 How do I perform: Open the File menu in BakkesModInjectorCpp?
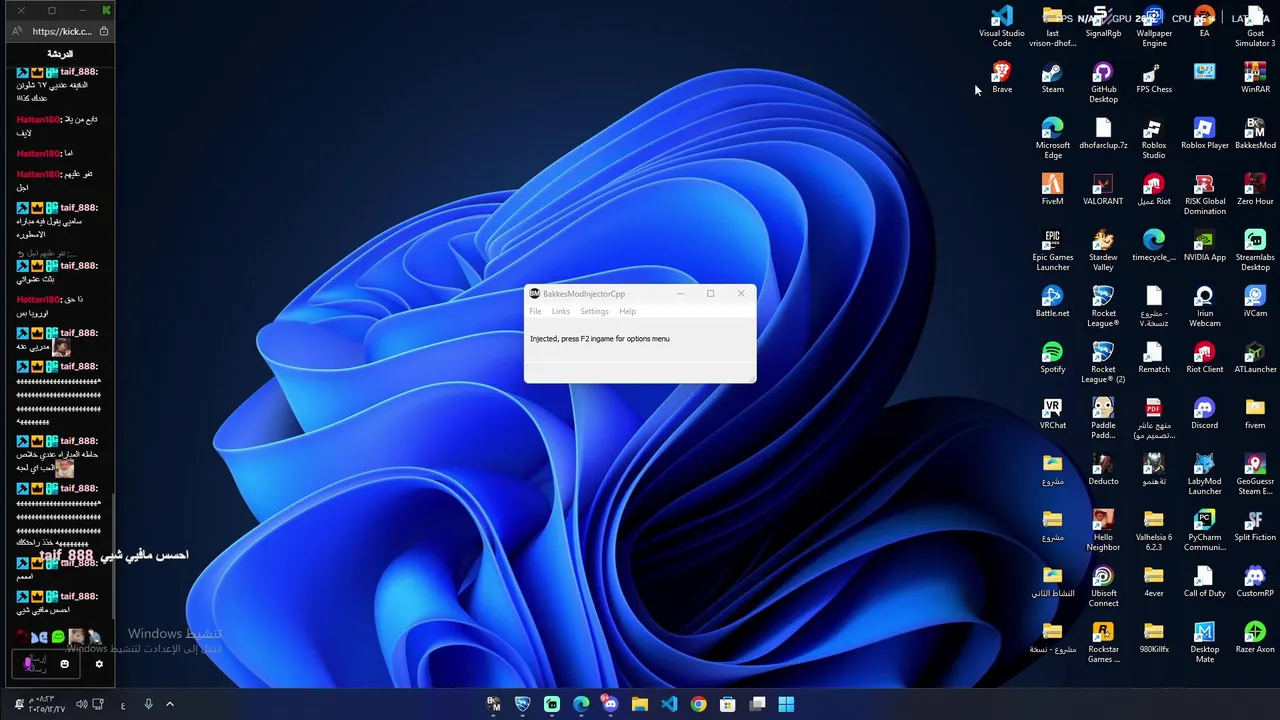click(x=535, y=311)
